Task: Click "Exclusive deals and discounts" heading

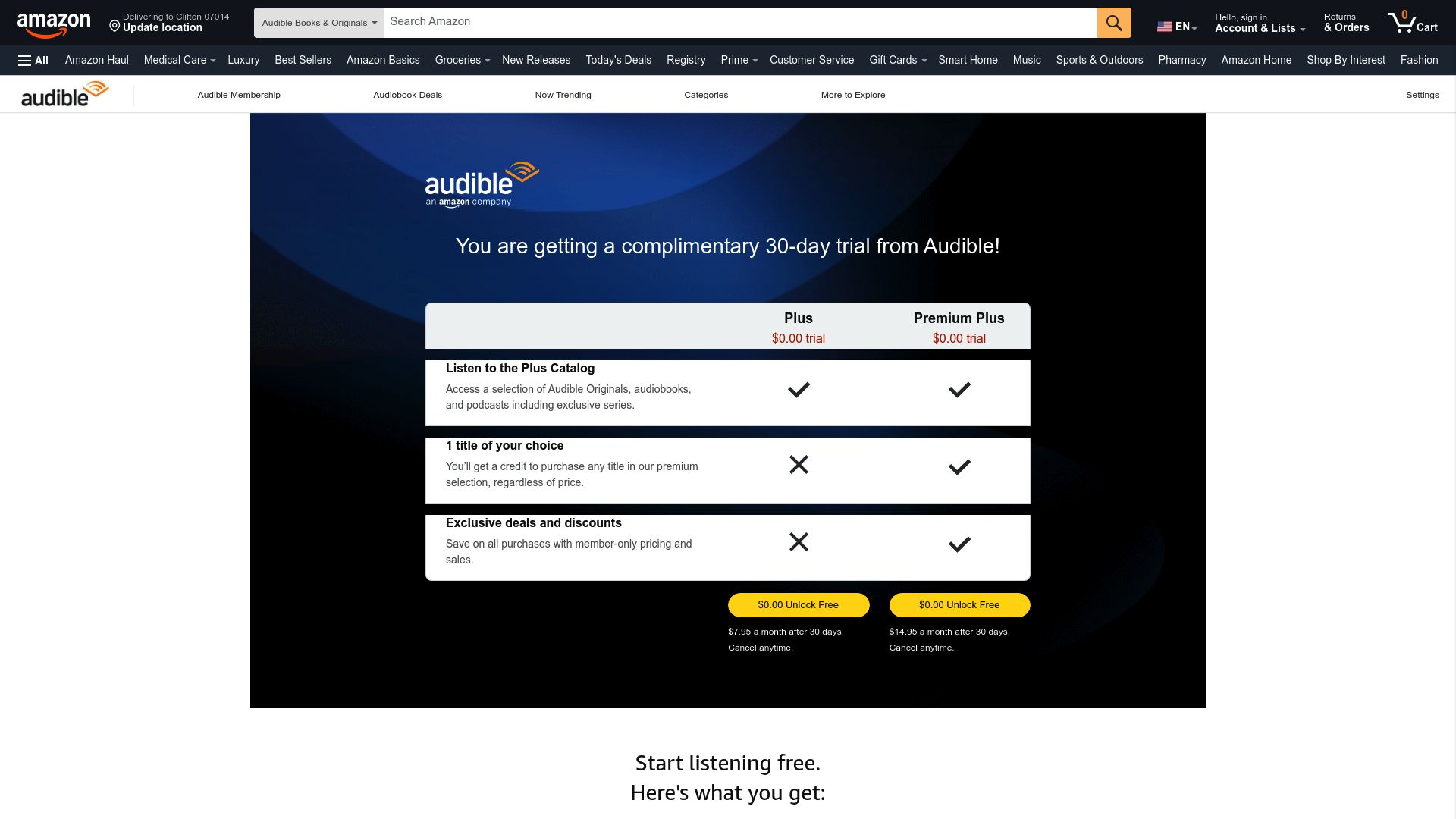Action: [534, 523]
